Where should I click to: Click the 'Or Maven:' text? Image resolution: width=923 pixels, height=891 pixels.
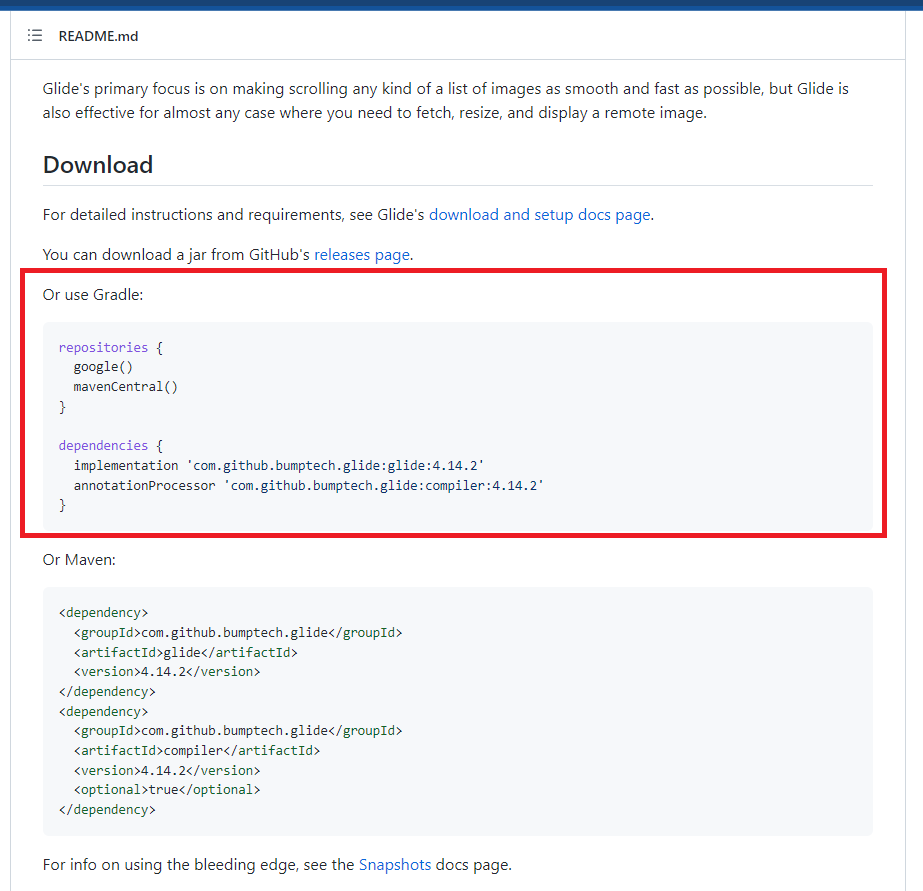tap(79, 560)
